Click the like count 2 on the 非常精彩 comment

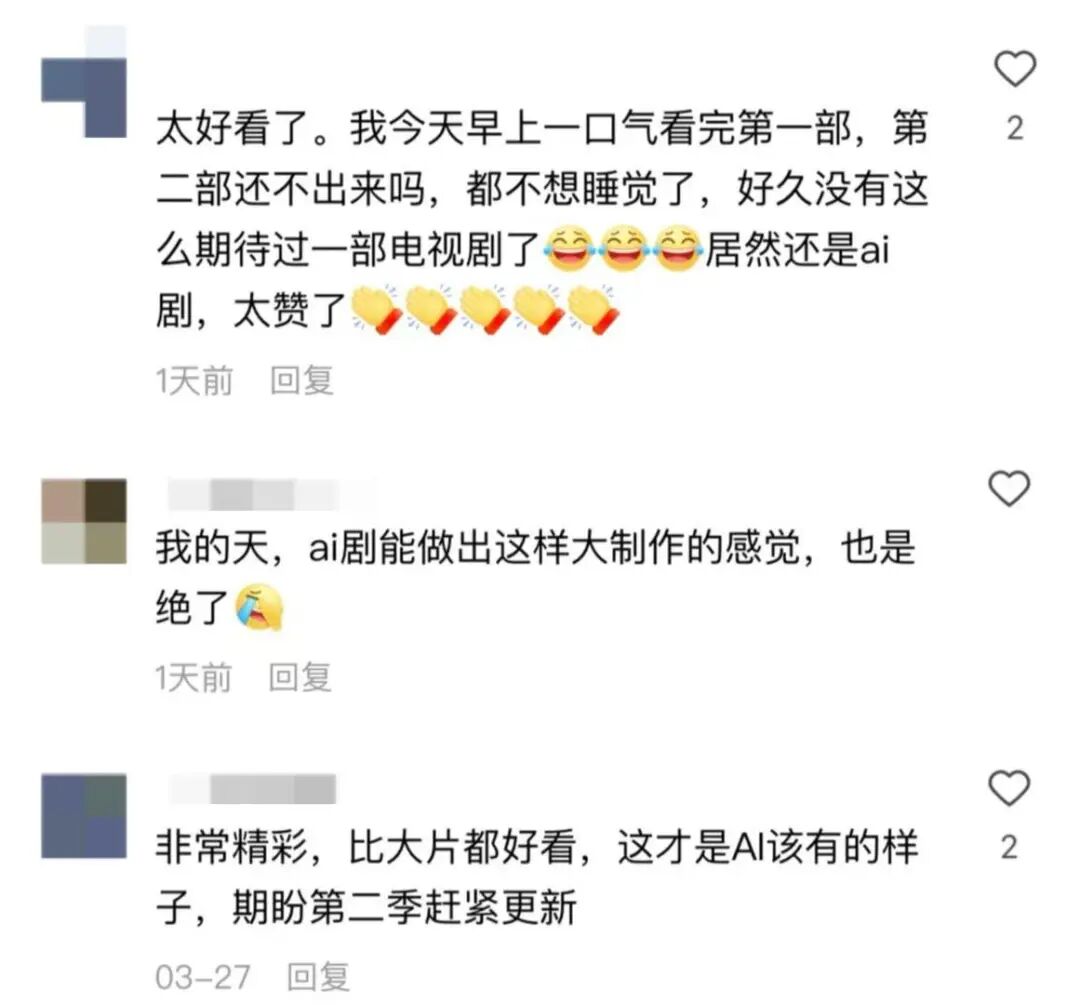(x=1009, y=848)
